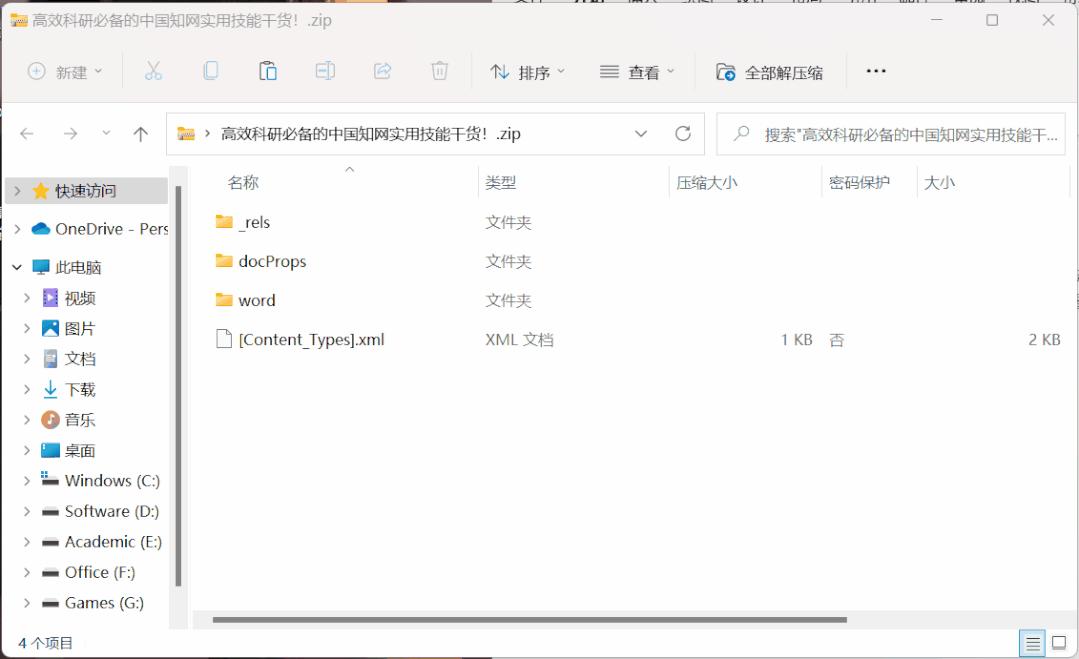Click the Paste icon
The width and height of the screenshot is (1079, 659).
(267, 70)
